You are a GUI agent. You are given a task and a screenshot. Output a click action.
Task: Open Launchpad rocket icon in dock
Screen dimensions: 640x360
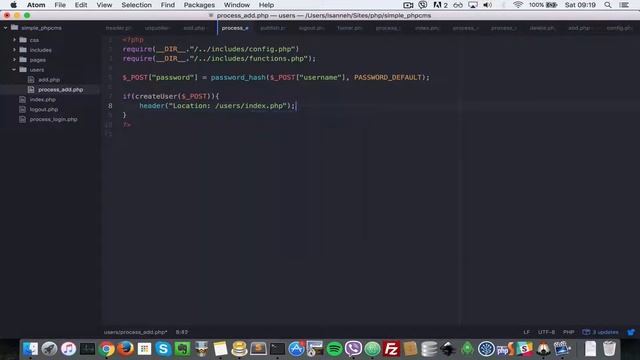pyautogui.click(x=49, y=349)
